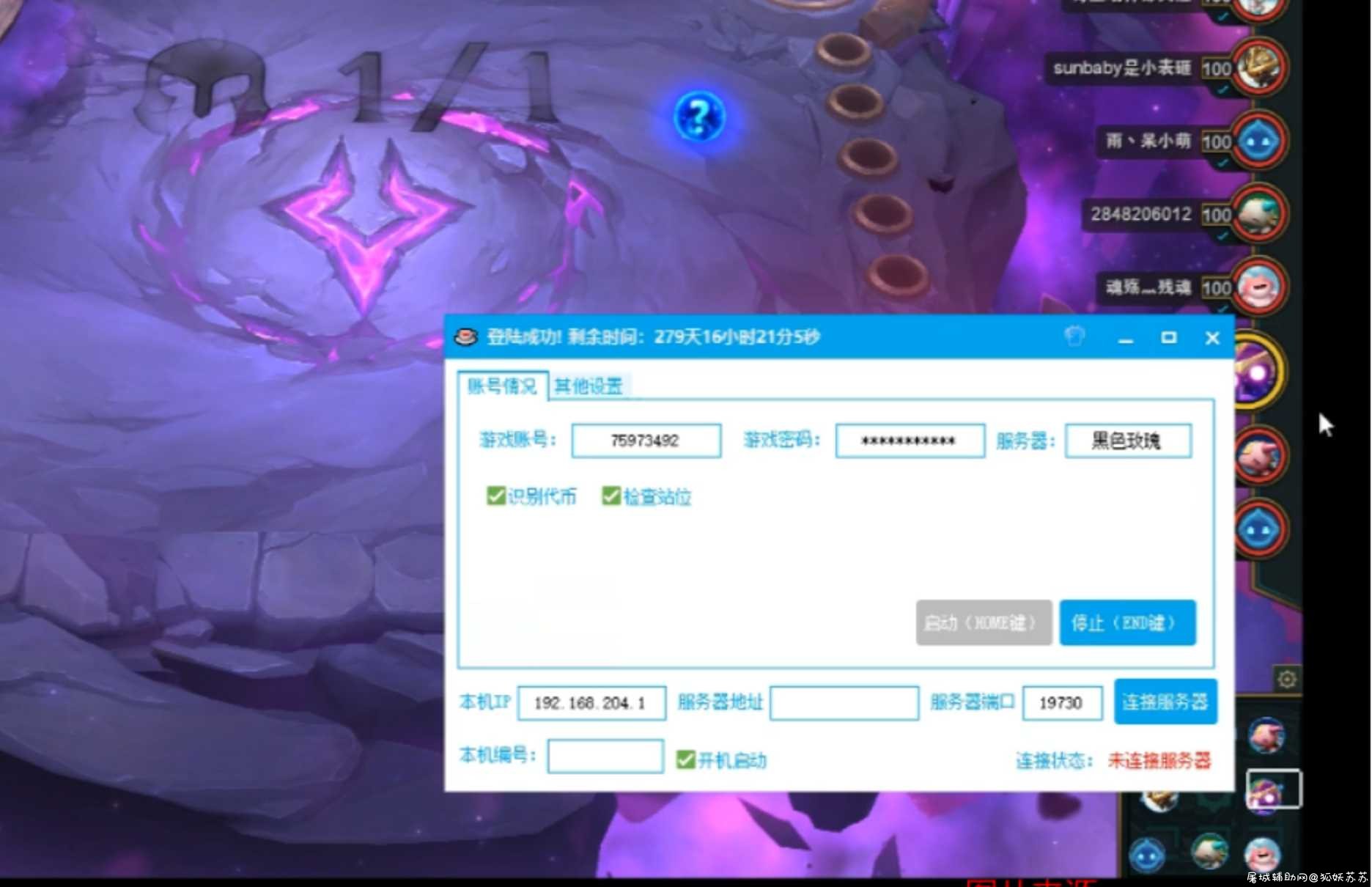Click the app logo icon in title bar
The height and width of the screenshot is (887, 1372).
(x=466, y=337)
